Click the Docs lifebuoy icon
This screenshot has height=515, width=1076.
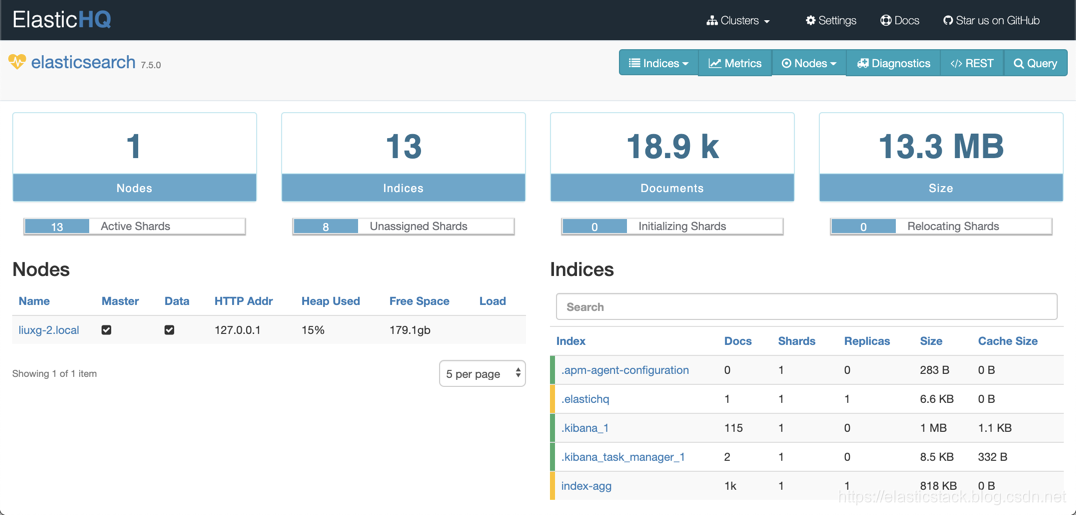[886, 21]
